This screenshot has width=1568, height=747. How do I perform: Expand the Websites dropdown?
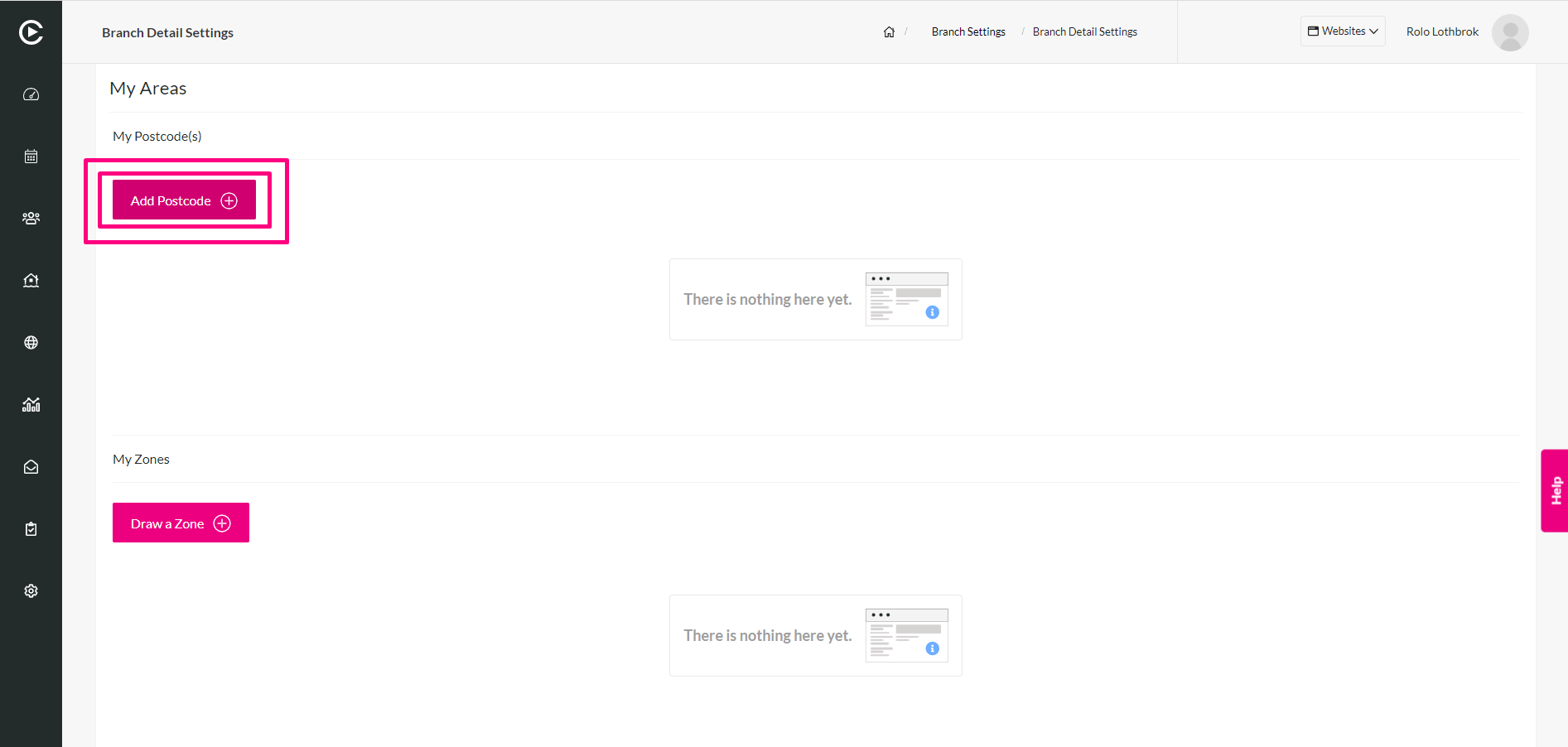[x=1343, y=31]
